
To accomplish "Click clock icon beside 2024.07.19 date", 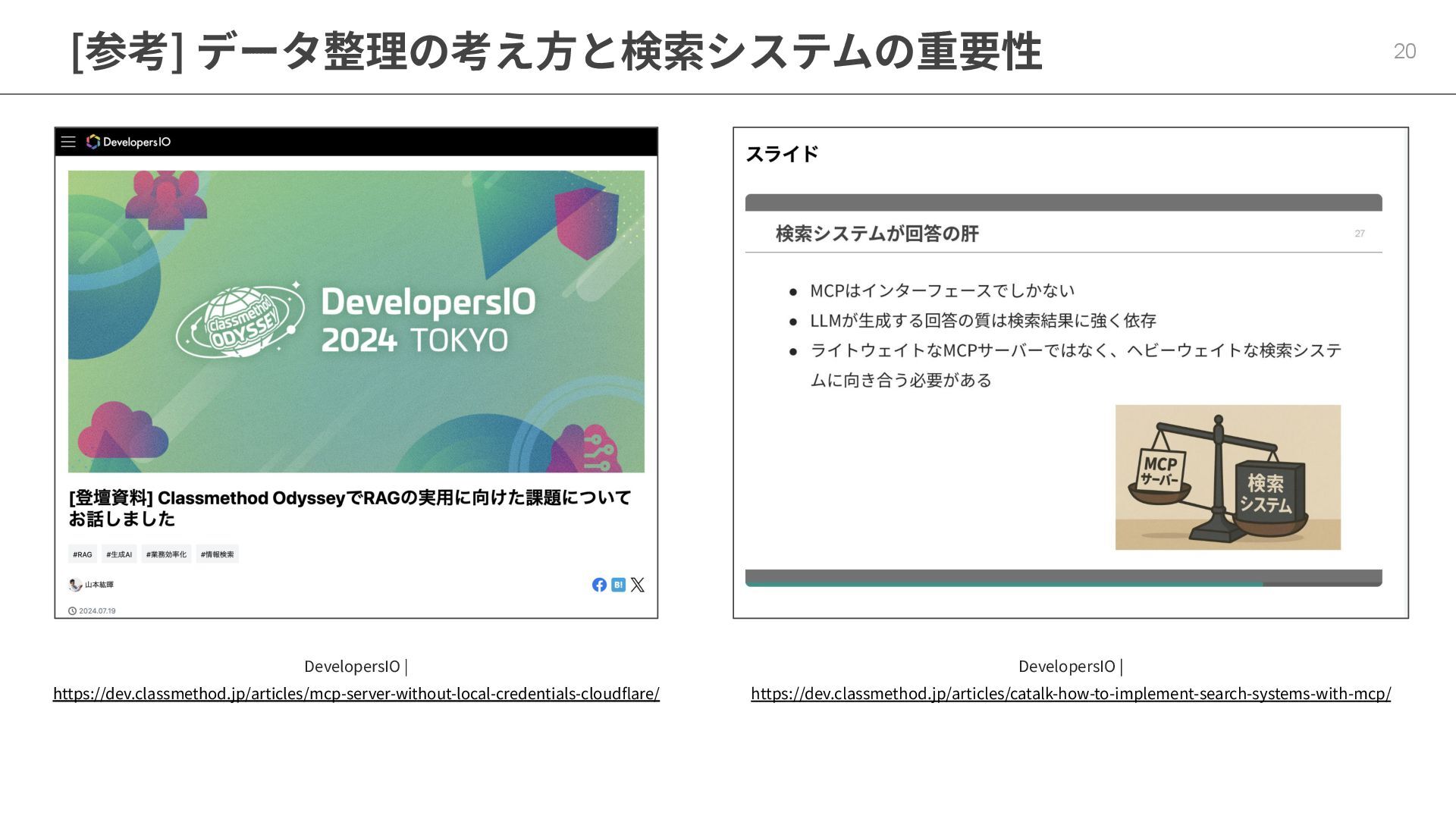I will pos(73,610).
